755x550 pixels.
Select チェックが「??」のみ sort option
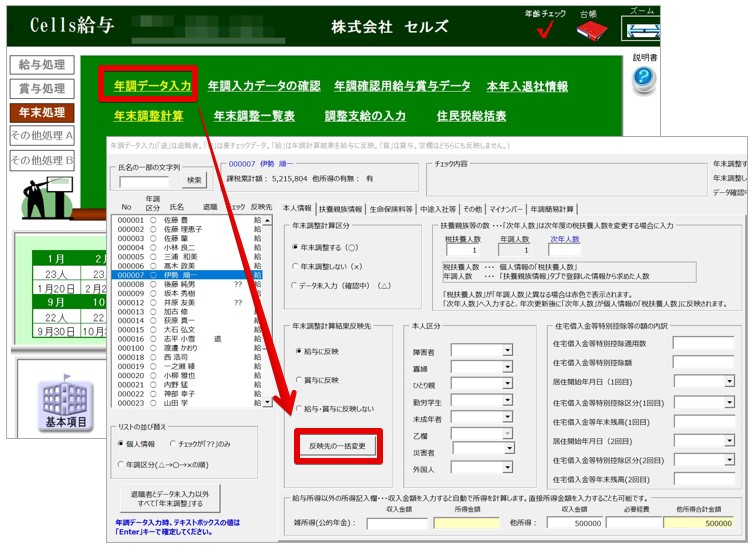pos(172,443)
